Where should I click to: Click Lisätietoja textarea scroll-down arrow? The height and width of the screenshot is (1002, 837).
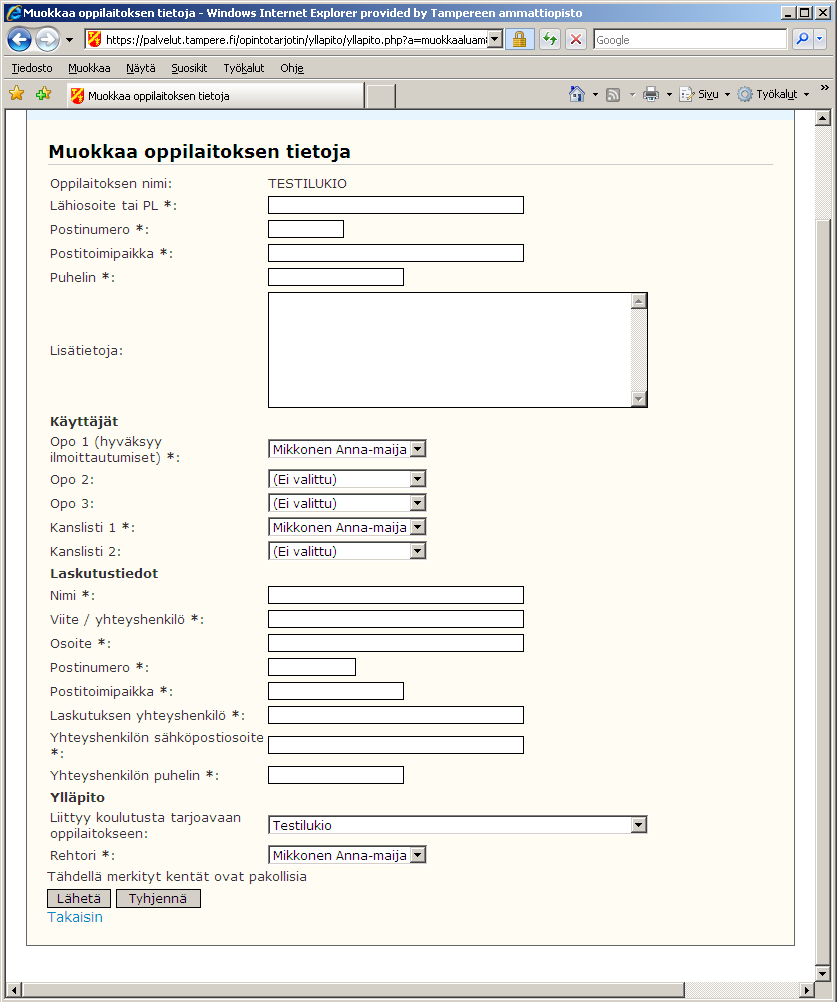pyautogui.click(x=638, y=399)
